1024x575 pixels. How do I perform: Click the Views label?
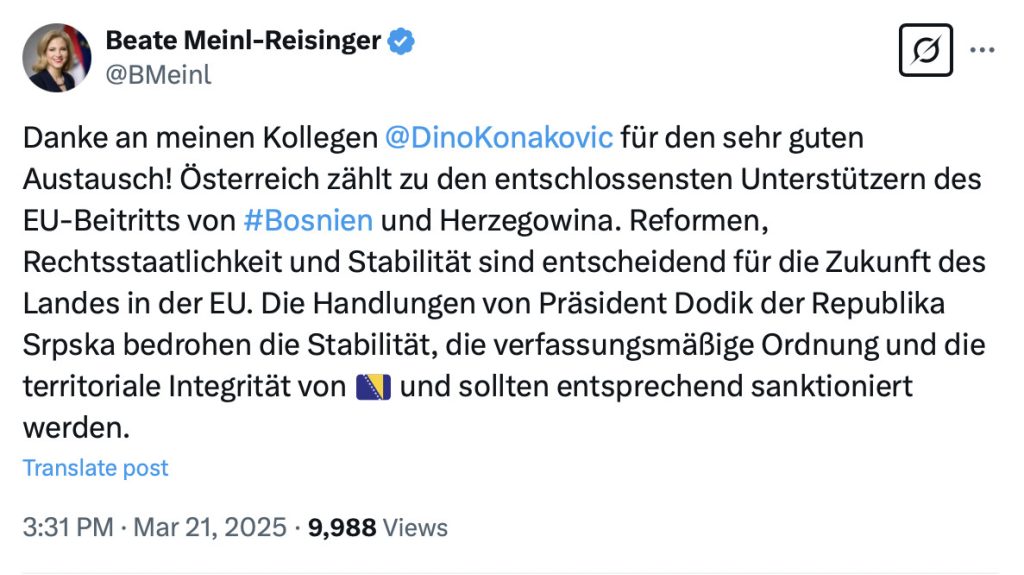pyautogui.click(x=415, y=526)
